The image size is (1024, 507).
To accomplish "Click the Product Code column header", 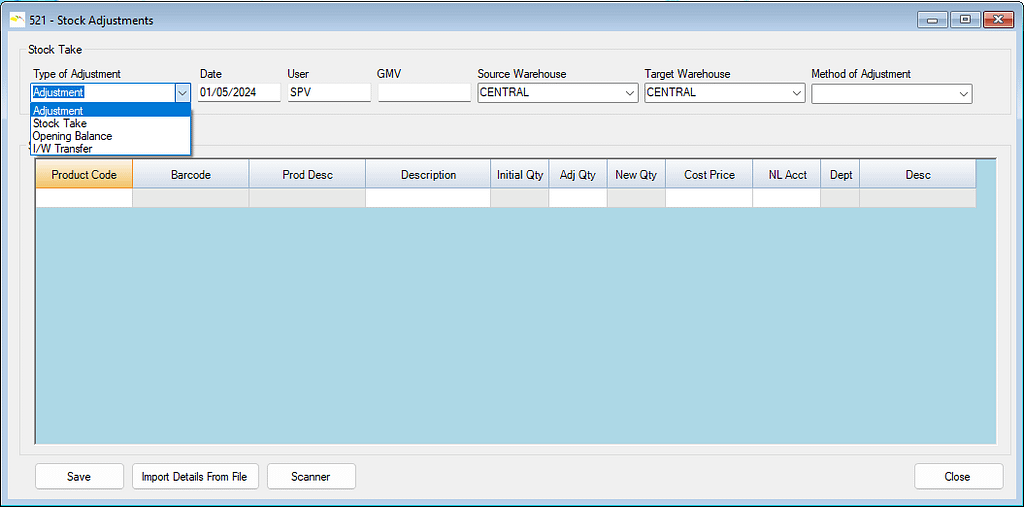I will point(84,175).
